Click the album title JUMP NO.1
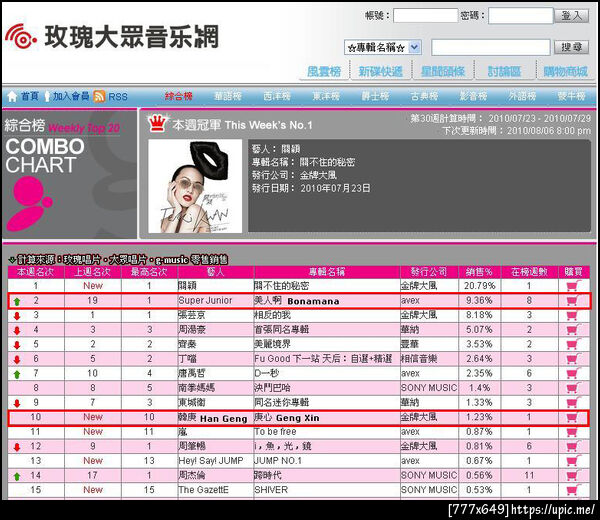 pos(278,461)
